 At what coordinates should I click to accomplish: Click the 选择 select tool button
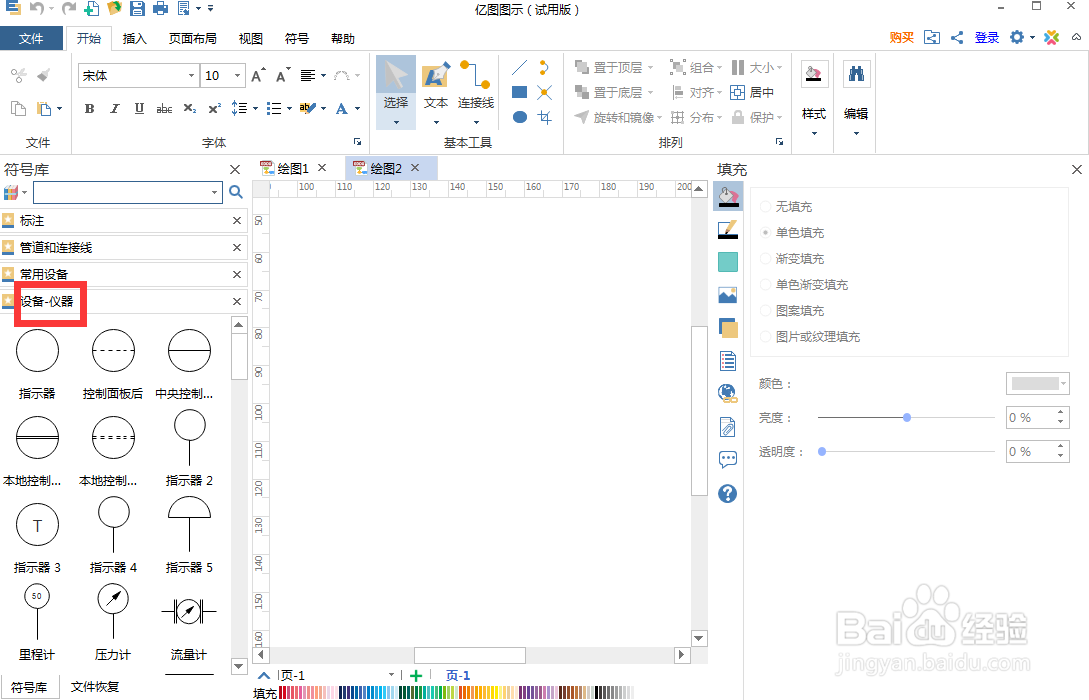pos(396,92)
